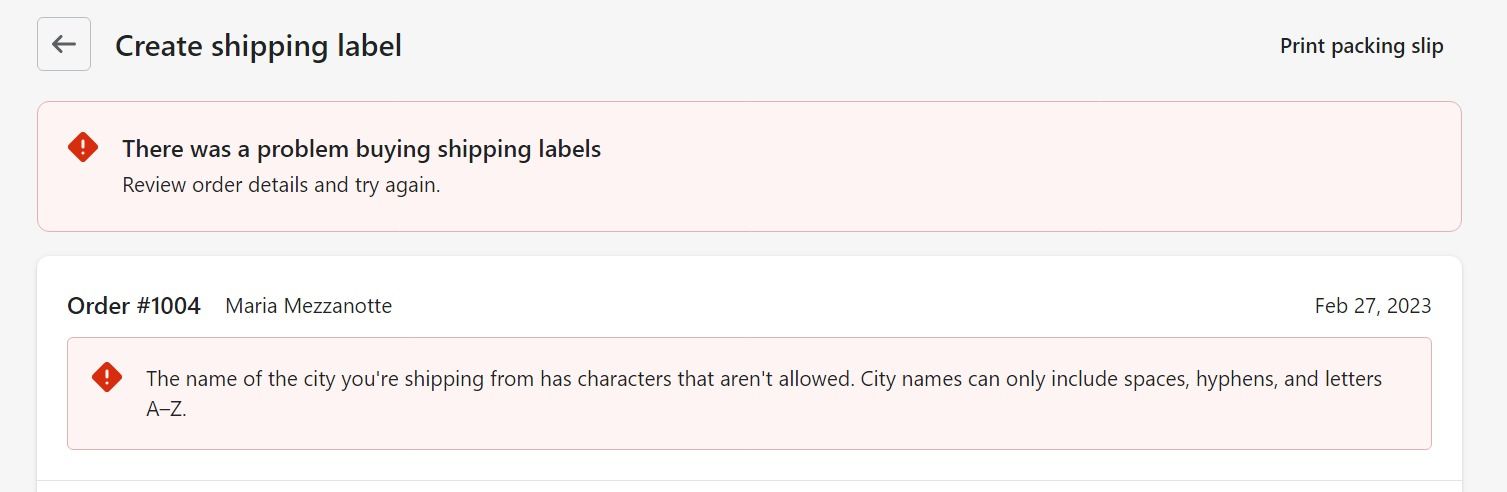The image size is (1507, 492).
Task: Click the order date Feb 27, 2023
Action: tap(1372, 306)
